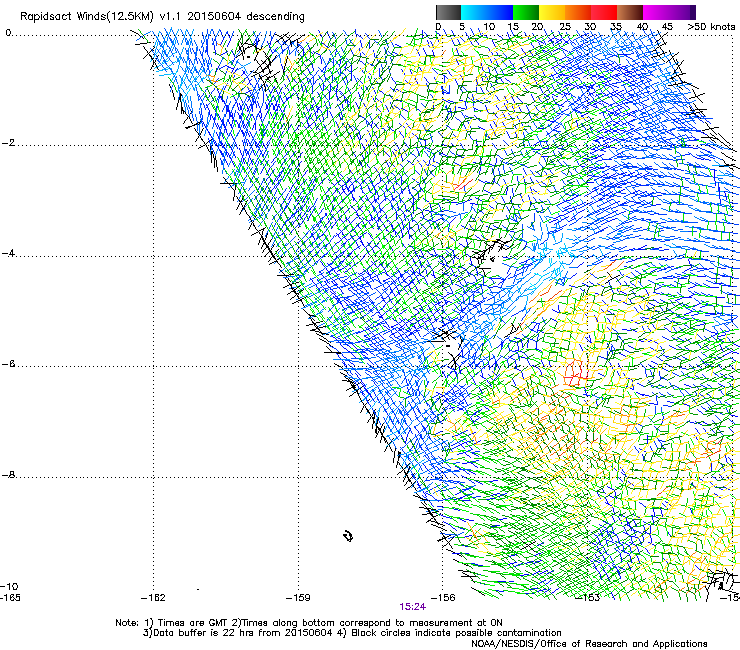The image size is (740, 650).
Task: Click legend scale number '20'
Action: (537, 27)
